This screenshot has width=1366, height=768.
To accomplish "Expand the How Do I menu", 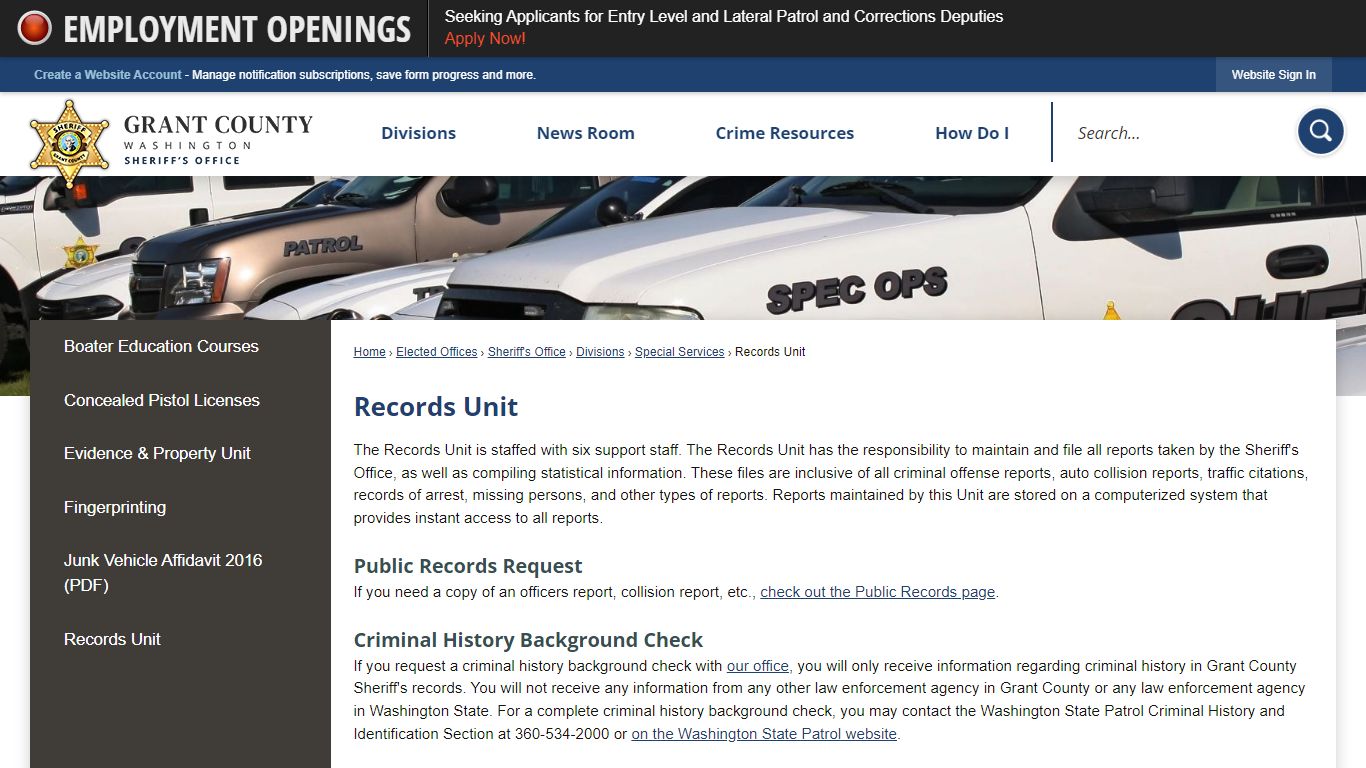I will coord(971,133).
